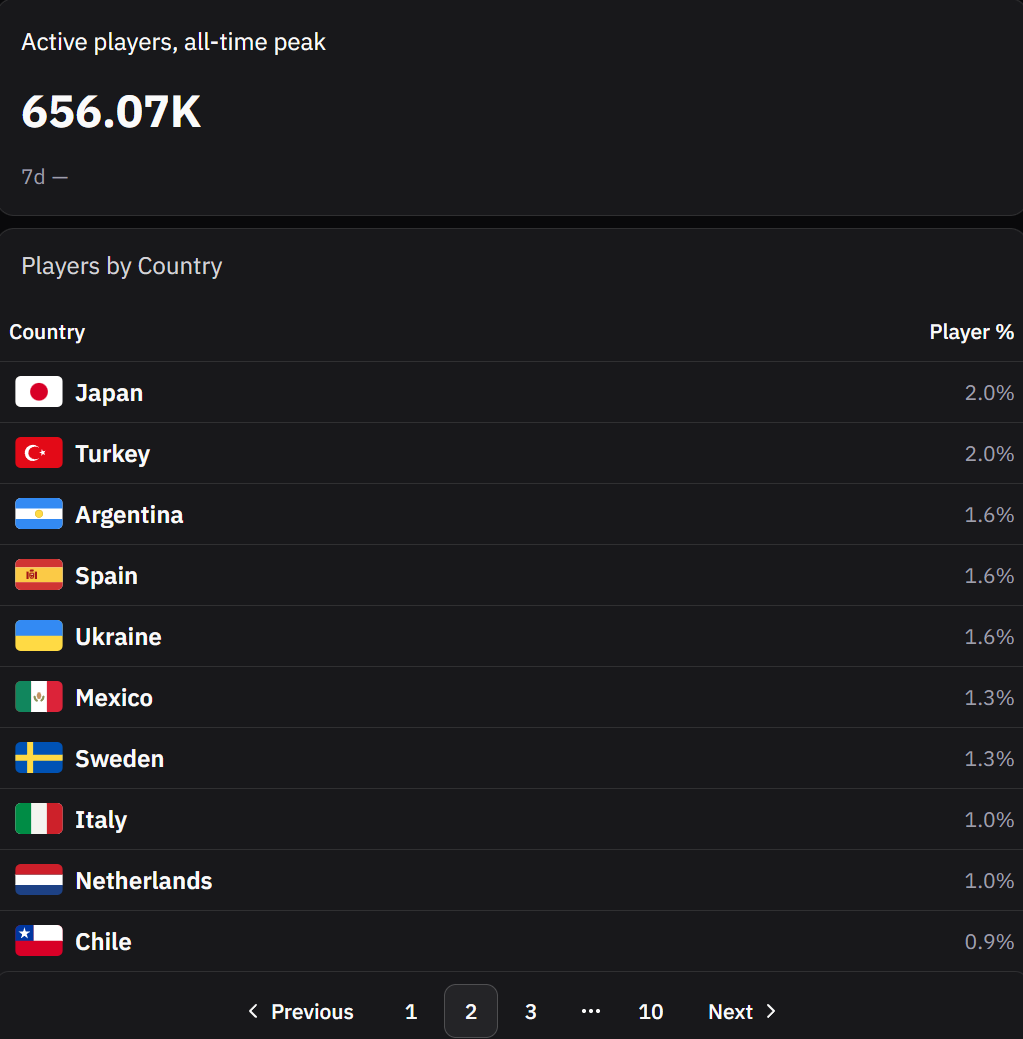Click the Chile flag icon
1023x1039 pixels.
click(39, 941)
